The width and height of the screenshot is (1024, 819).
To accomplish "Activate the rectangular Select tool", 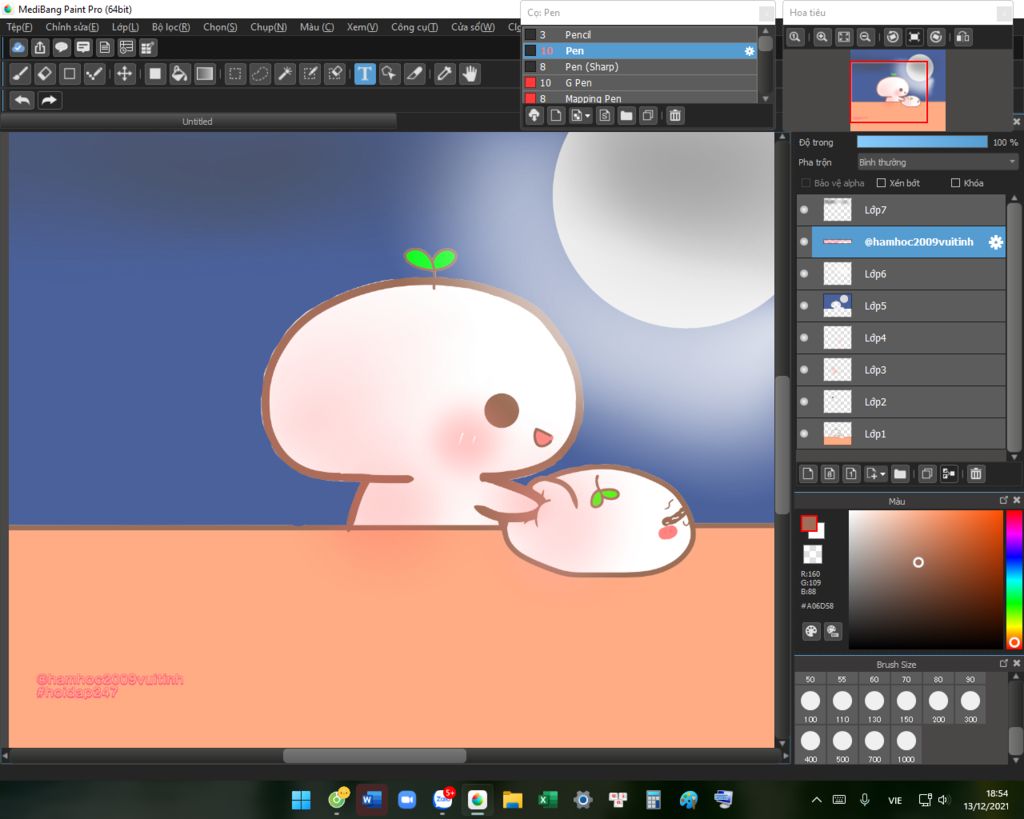I will pos(235,74).
